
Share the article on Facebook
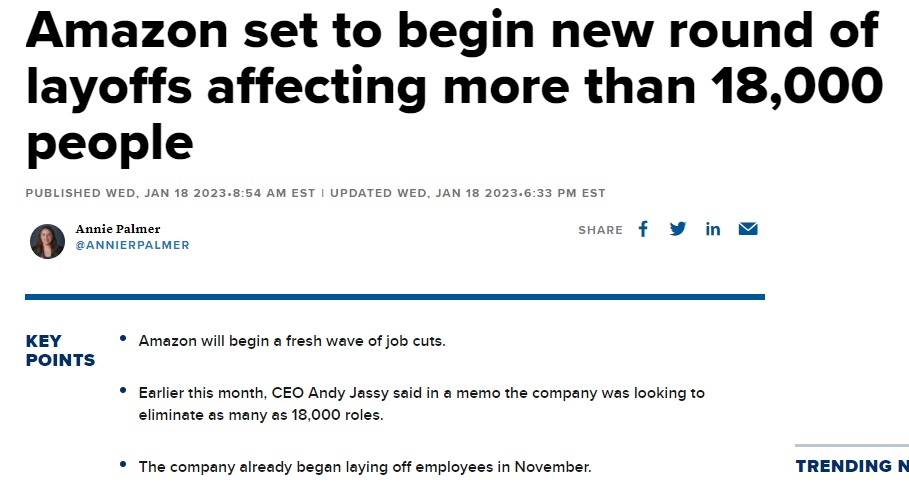click(x=643, y=229)
